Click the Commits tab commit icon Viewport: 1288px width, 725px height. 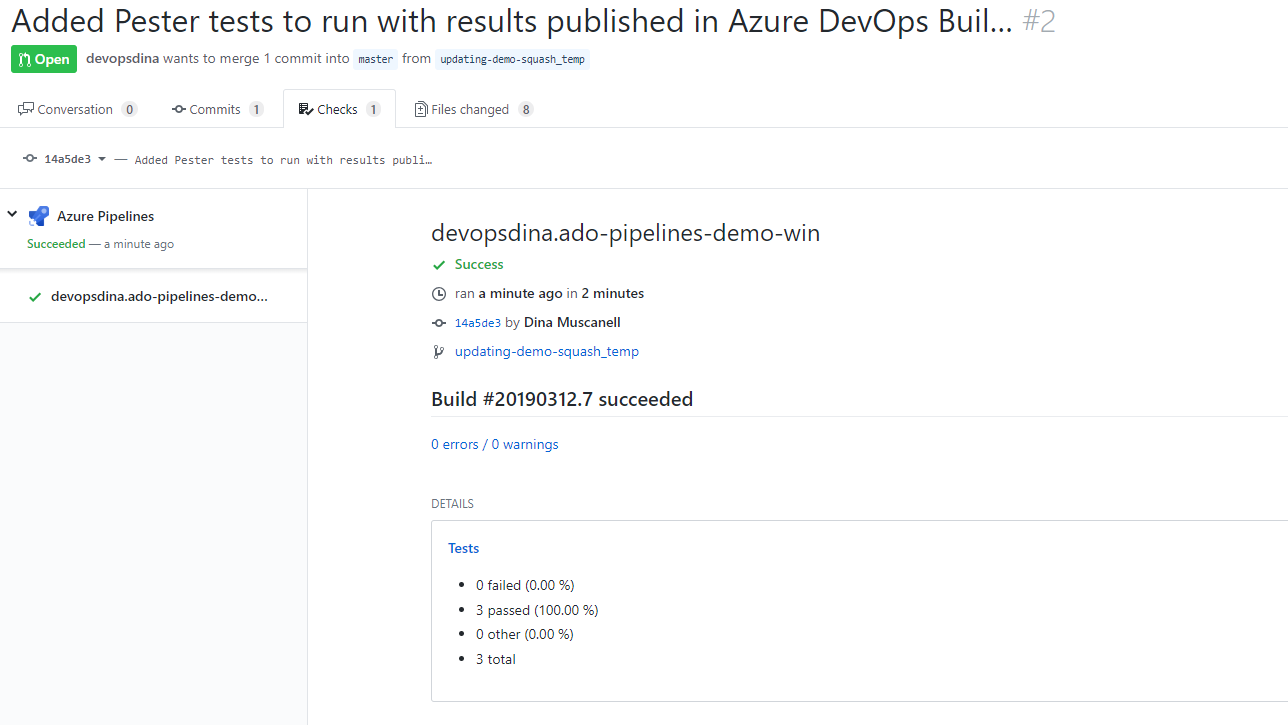pyautogui.click(x=179, y=109)
